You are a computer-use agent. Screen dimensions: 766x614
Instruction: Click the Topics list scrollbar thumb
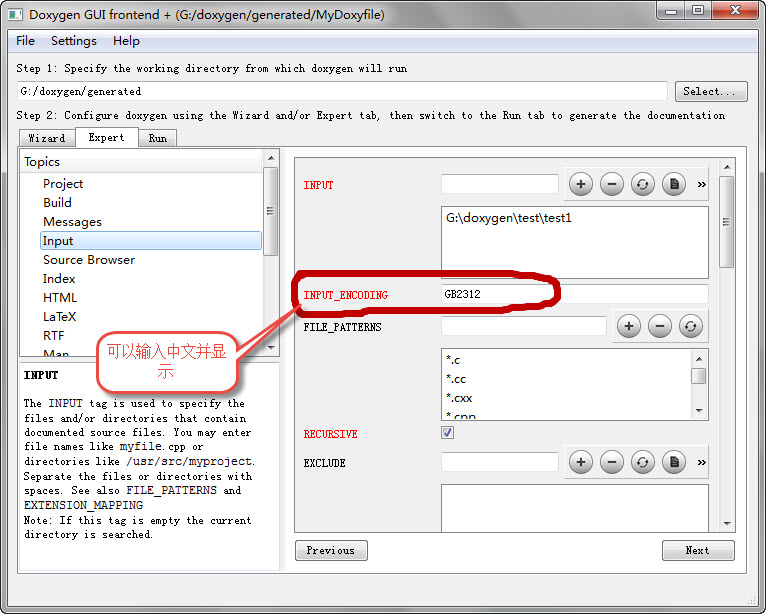(x=271, y=211)
